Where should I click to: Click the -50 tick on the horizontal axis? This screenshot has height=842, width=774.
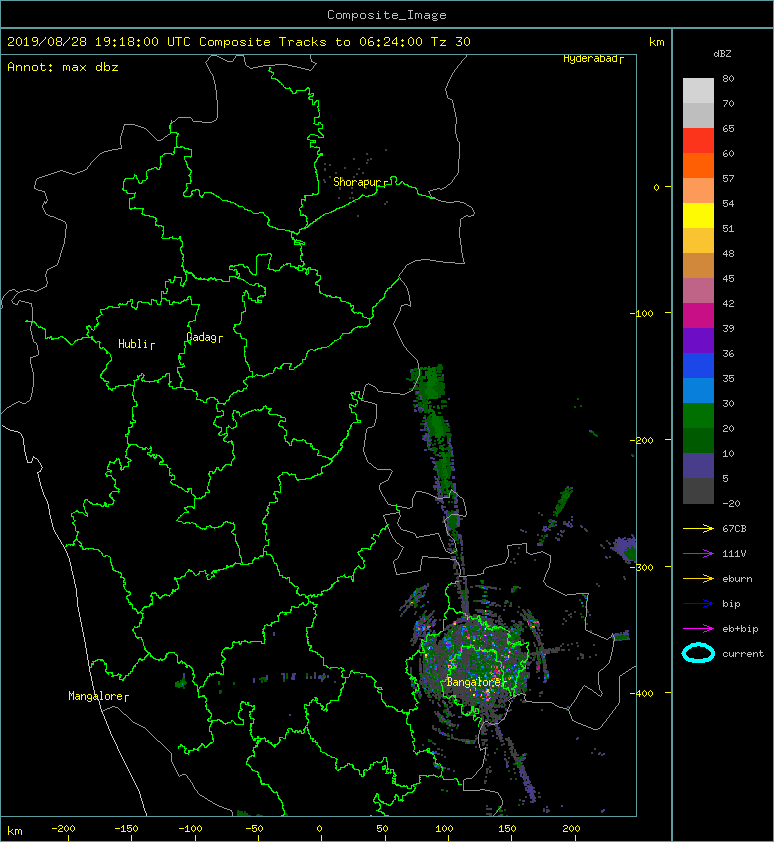[x=254, y=829]
